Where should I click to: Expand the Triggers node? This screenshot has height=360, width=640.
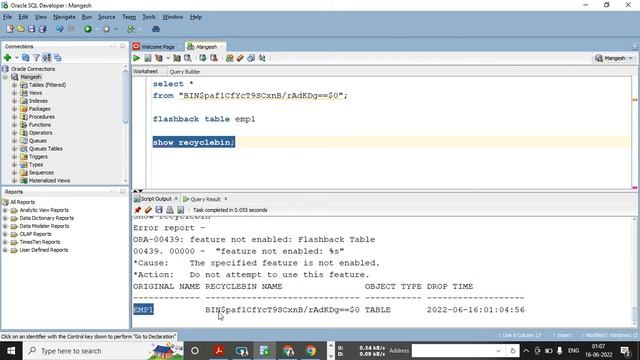click(x=14, y=157)
